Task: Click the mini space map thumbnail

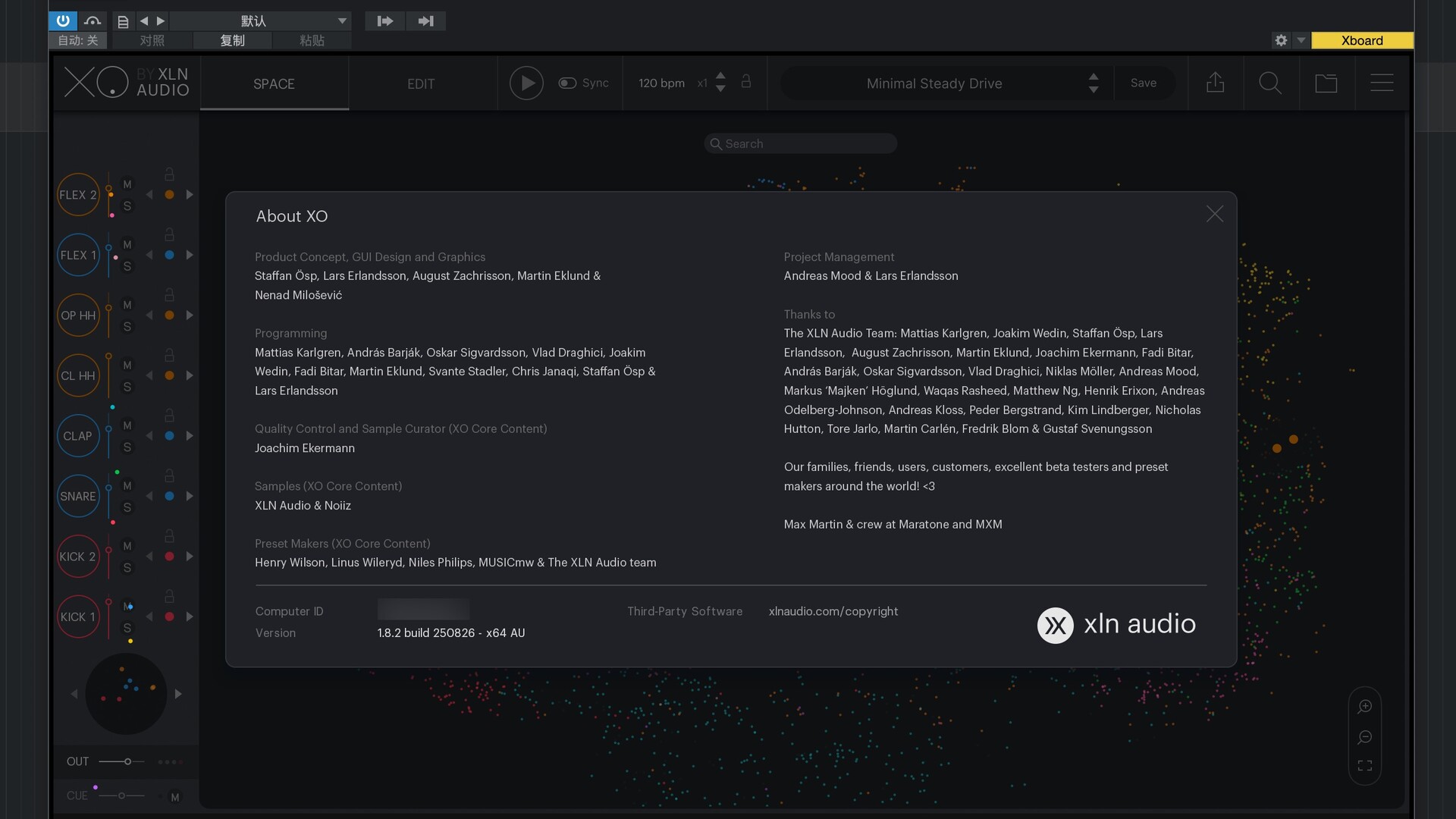Action: click(x=126, y=694)
